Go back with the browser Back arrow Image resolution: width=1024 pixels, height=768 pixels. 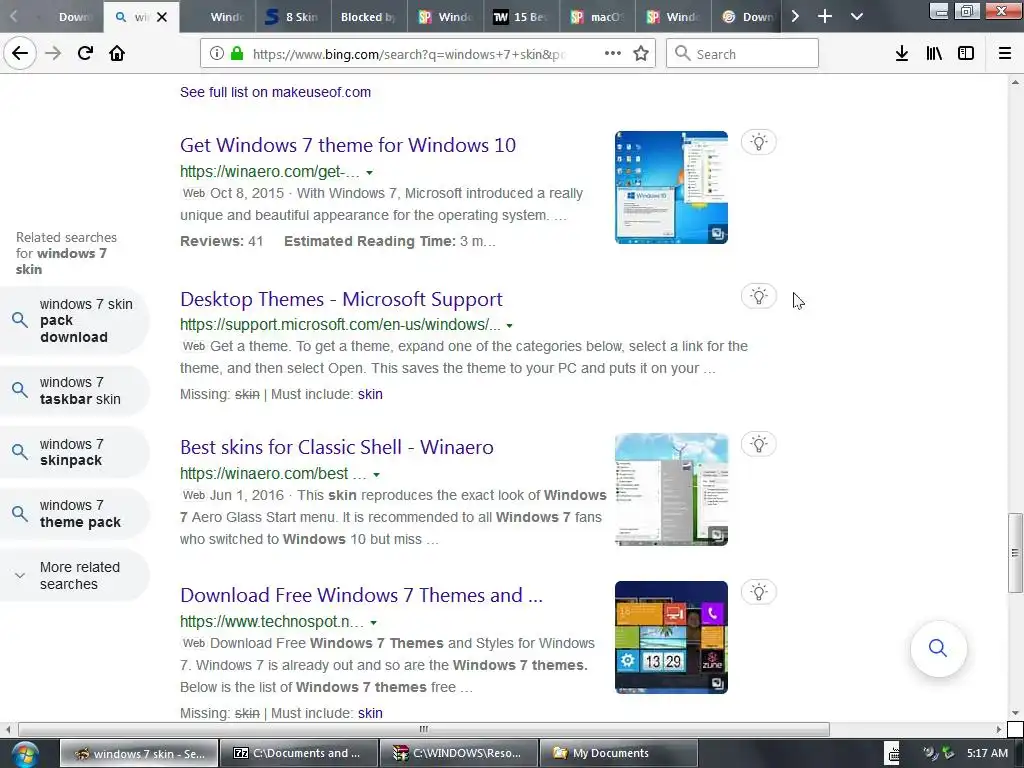[20, 54]
